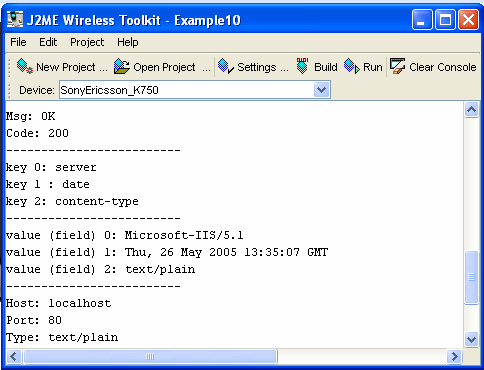Click the horizontal scrollbar right arrow
This screenshot has width=484, height=370.
[454, 357]
